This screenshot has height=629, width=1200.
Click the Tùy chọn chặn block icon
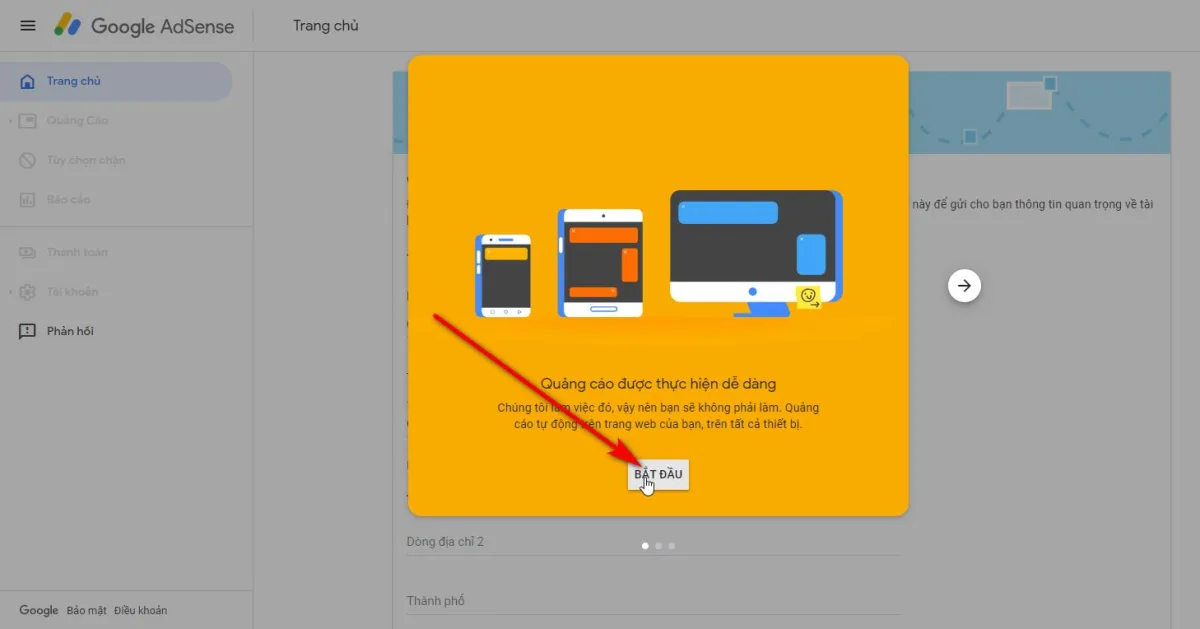(28, 160)
